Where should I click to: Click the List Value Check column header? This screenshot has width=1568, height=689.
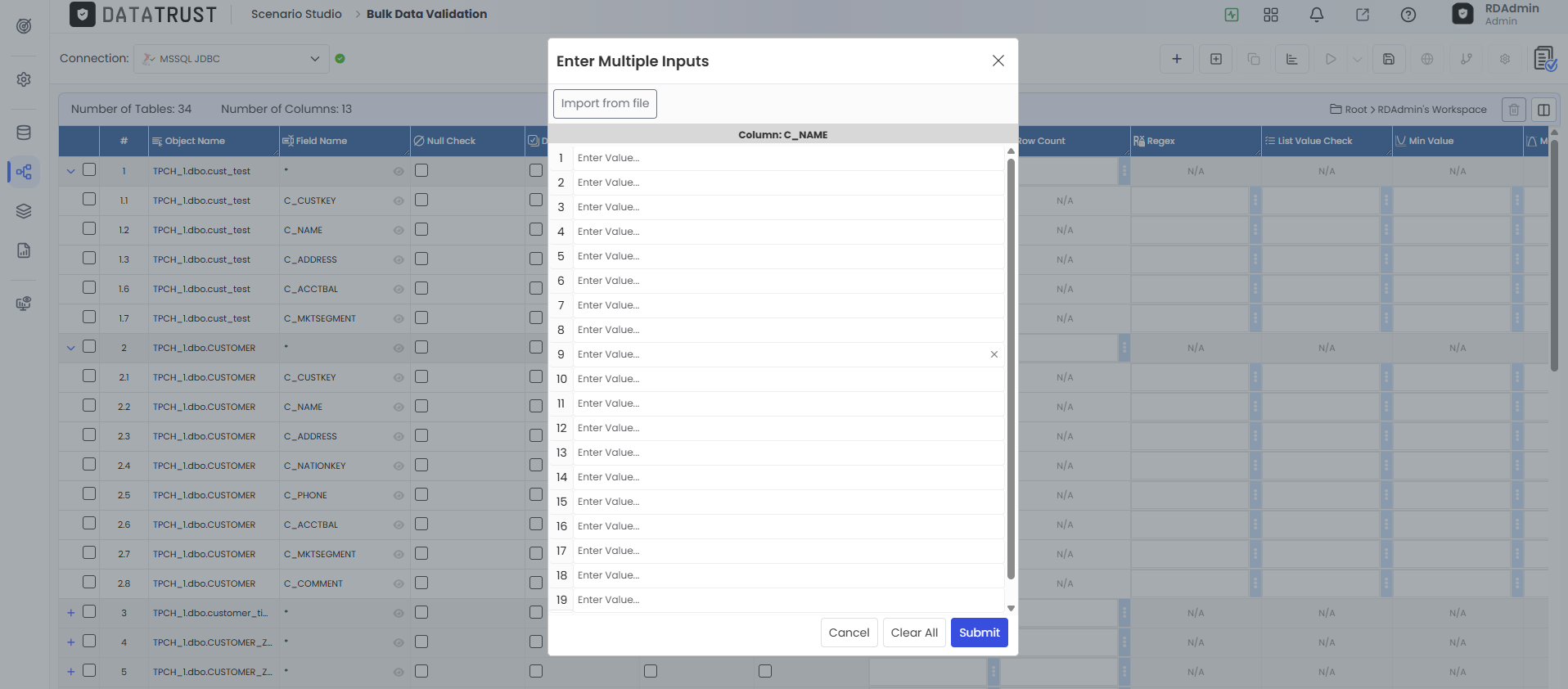[1327, 141]
